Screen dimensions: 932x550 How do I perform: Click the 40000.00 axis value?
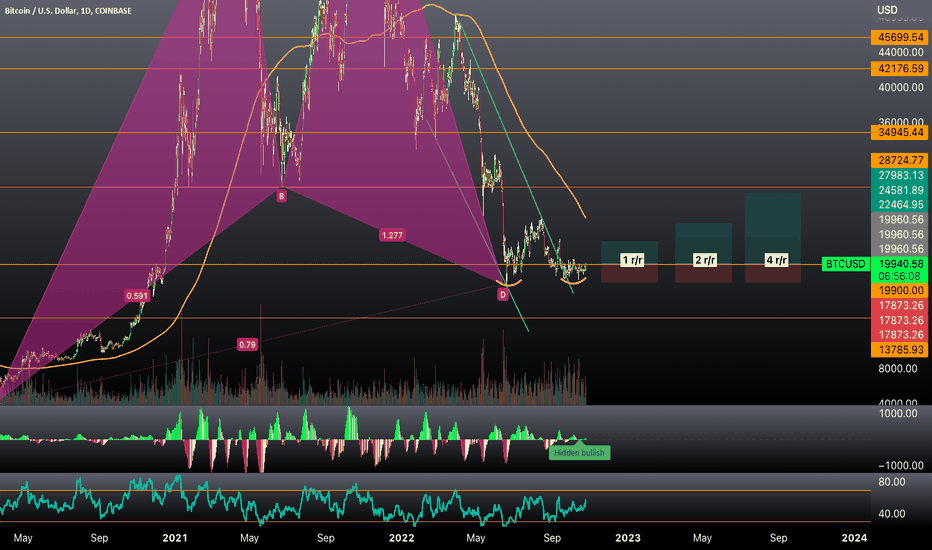(901, 87)
